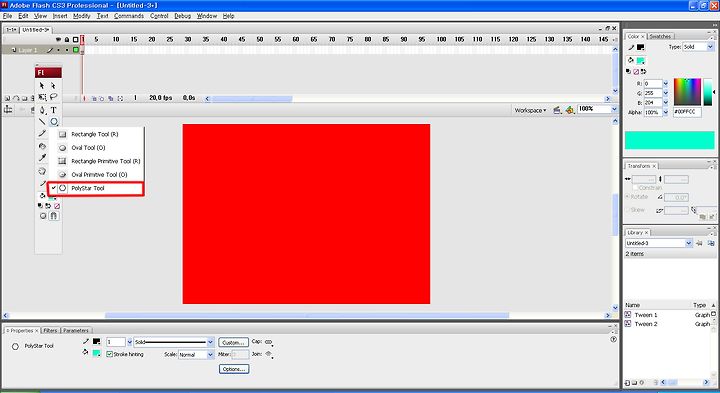Switch to the Parameters tab

point(76,331)
